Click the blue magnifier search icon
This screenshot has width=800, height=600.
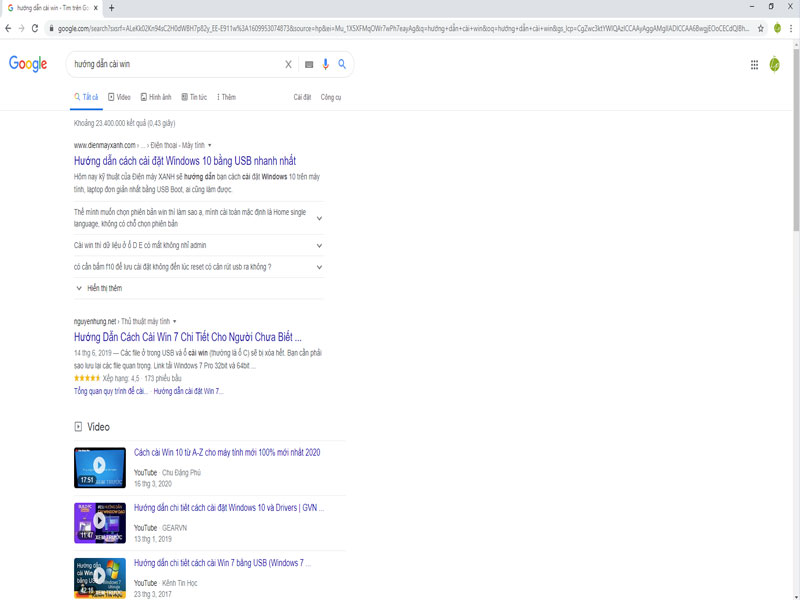[x=342, y=64]
